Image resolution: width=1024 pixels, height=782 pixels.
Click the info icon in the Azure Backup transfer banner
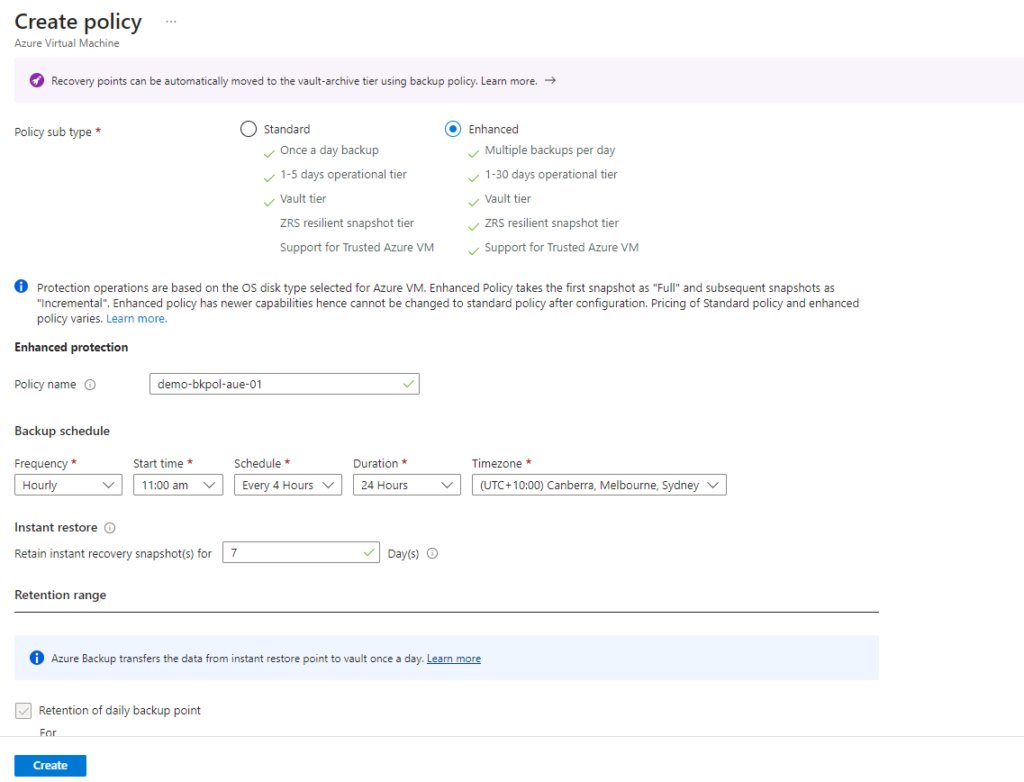tap(37, 657)
